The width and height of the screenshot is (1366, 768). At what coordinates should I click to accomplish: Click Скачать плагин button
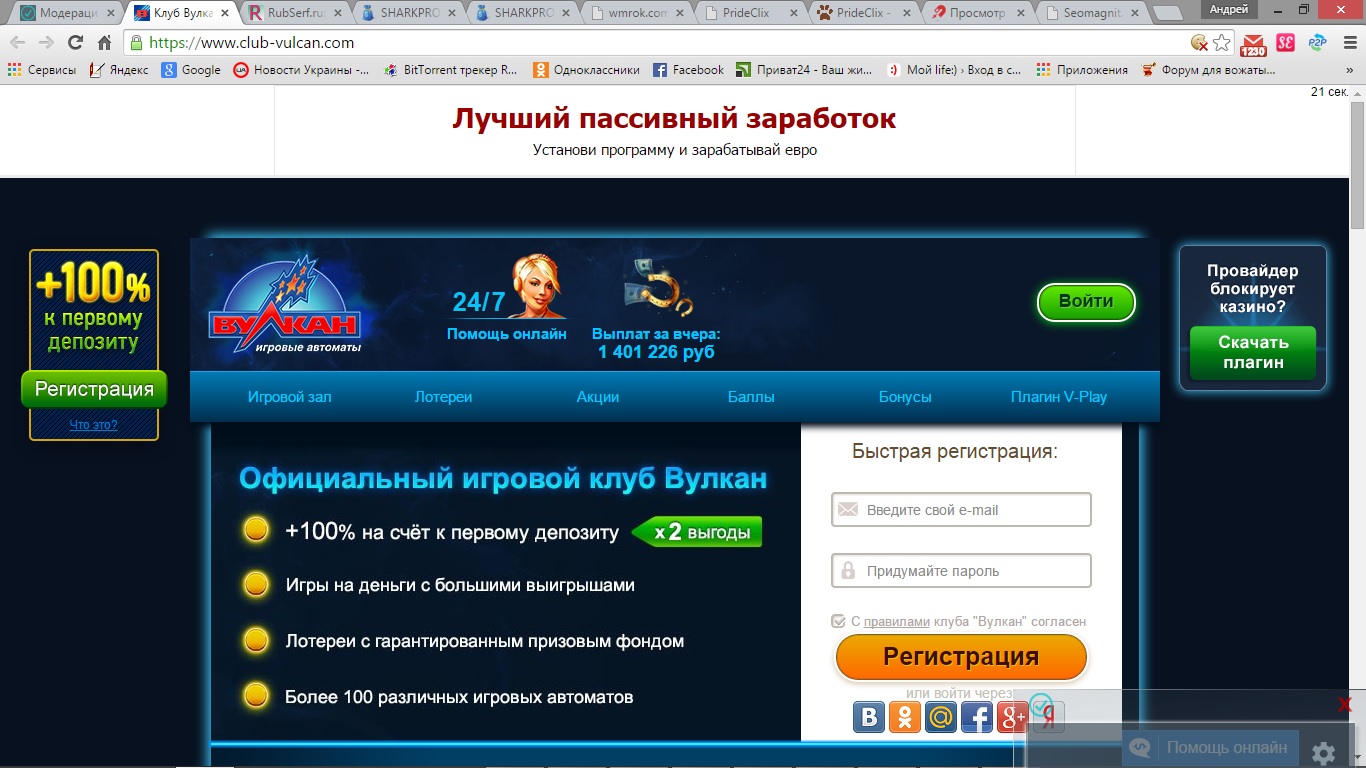point(1253,352)
